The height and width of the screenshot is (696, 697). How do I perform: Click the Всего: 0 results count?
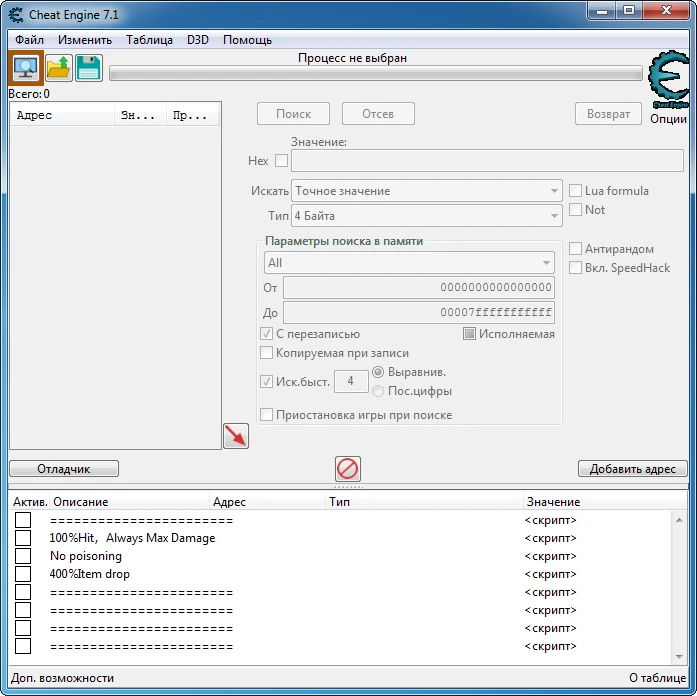click(x=29, y=94)
